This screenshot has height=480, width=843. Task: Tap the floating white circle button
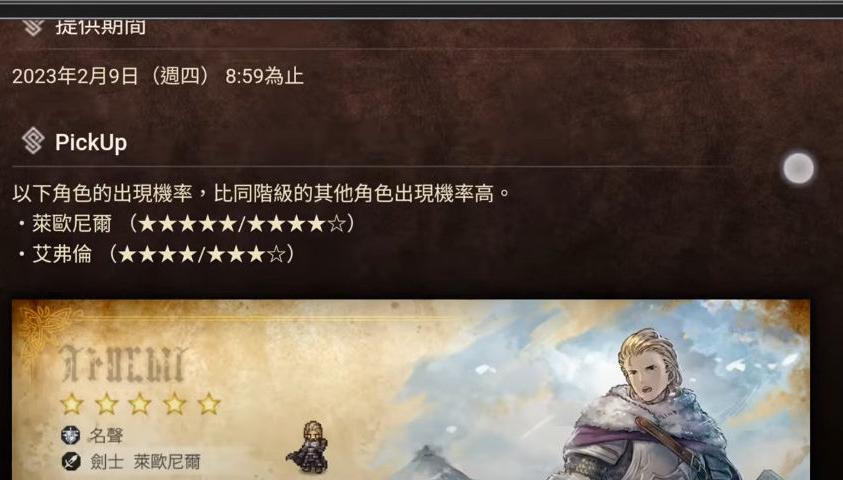tap(798, 168)
